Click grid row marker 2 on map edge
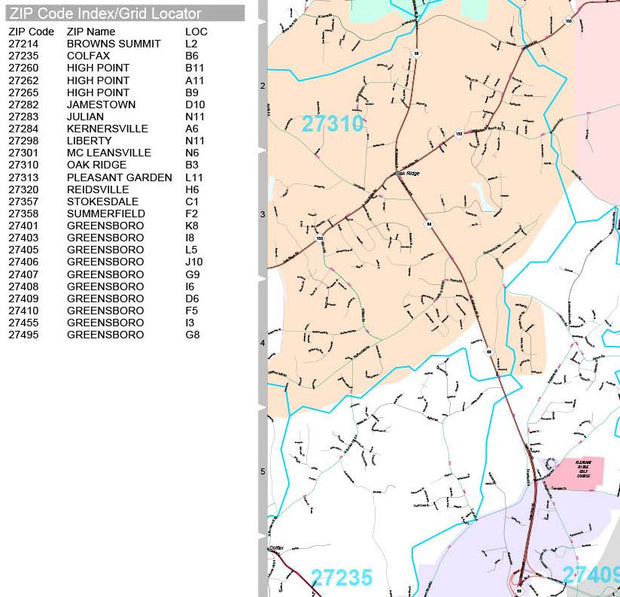Viewport: 620px width, 597px height. coord(263,86)
